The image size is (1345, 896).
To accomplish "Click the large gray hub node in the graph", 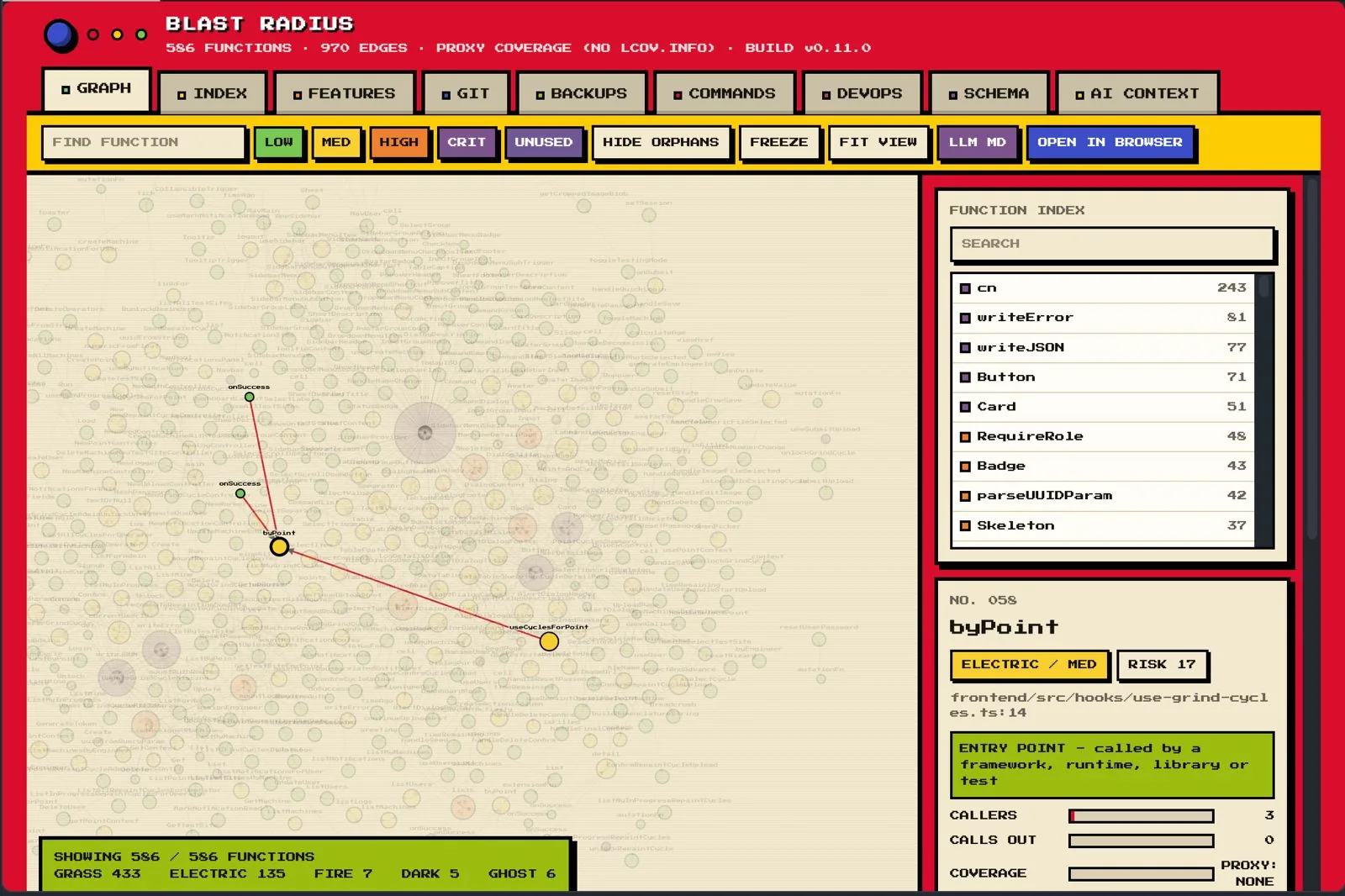I will [425, 433].
